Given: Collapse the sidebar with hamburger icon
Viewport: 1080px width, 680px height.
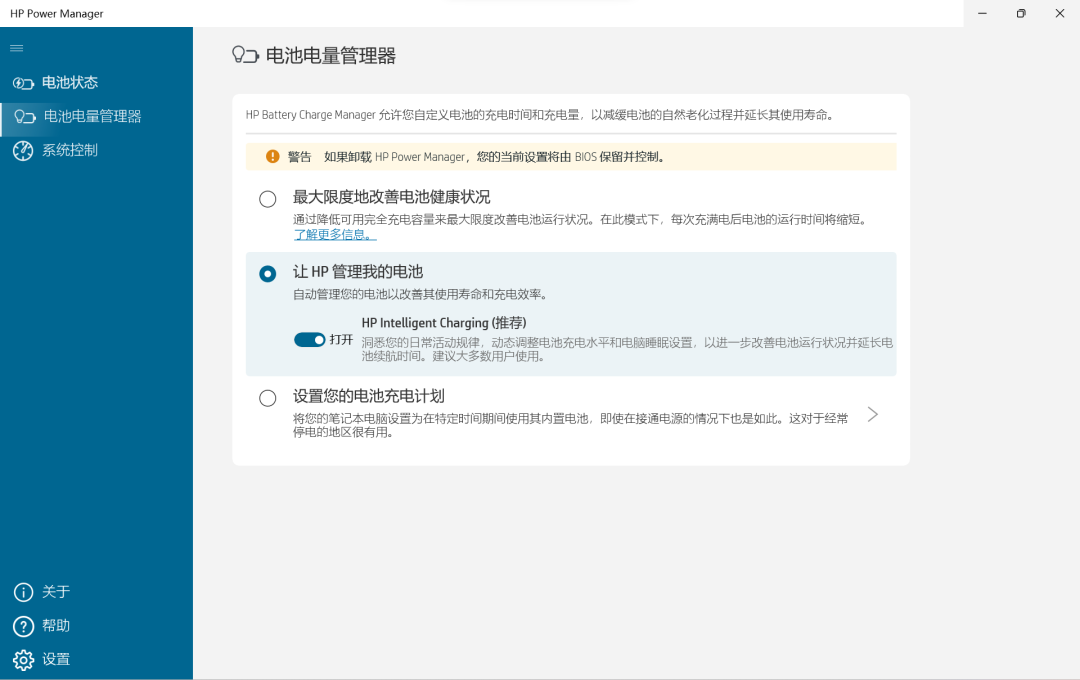Looking at the screenshot, I should point(17,48).
